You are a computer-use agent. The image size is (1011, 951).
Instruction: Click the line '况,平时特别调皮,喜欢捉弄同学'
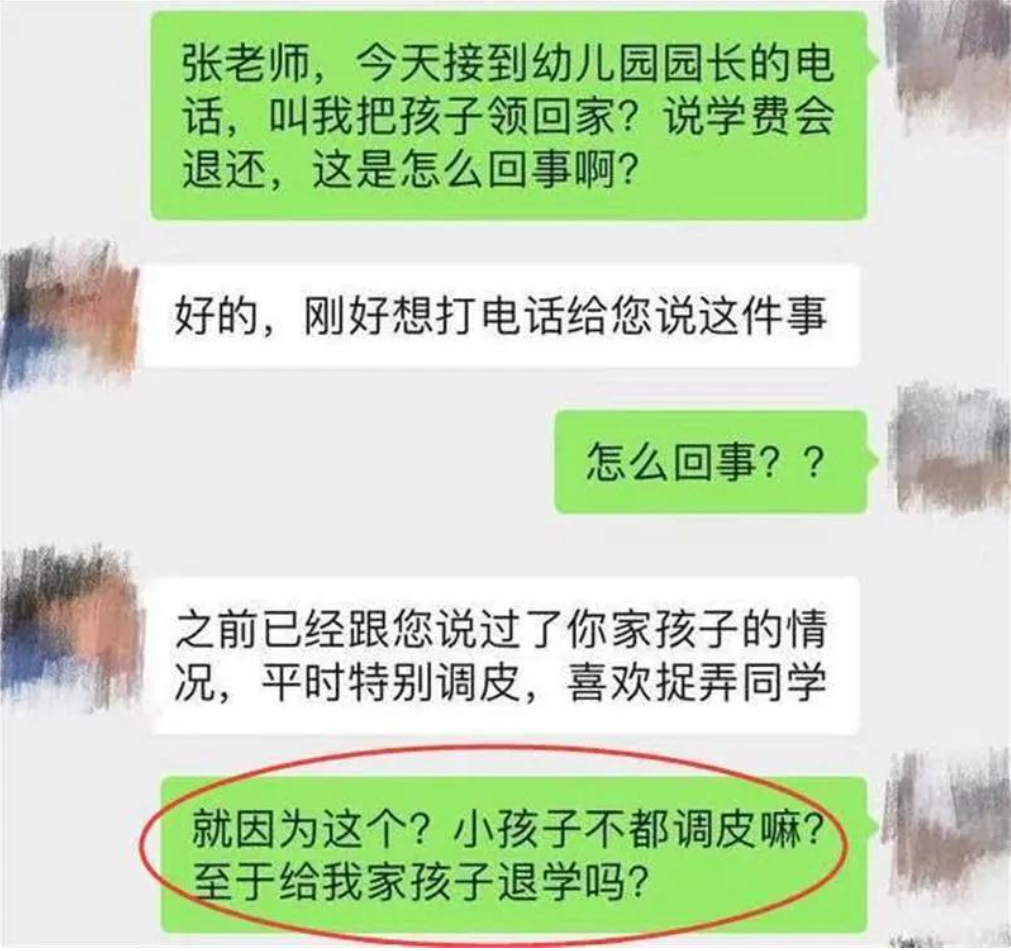(501, 682)
